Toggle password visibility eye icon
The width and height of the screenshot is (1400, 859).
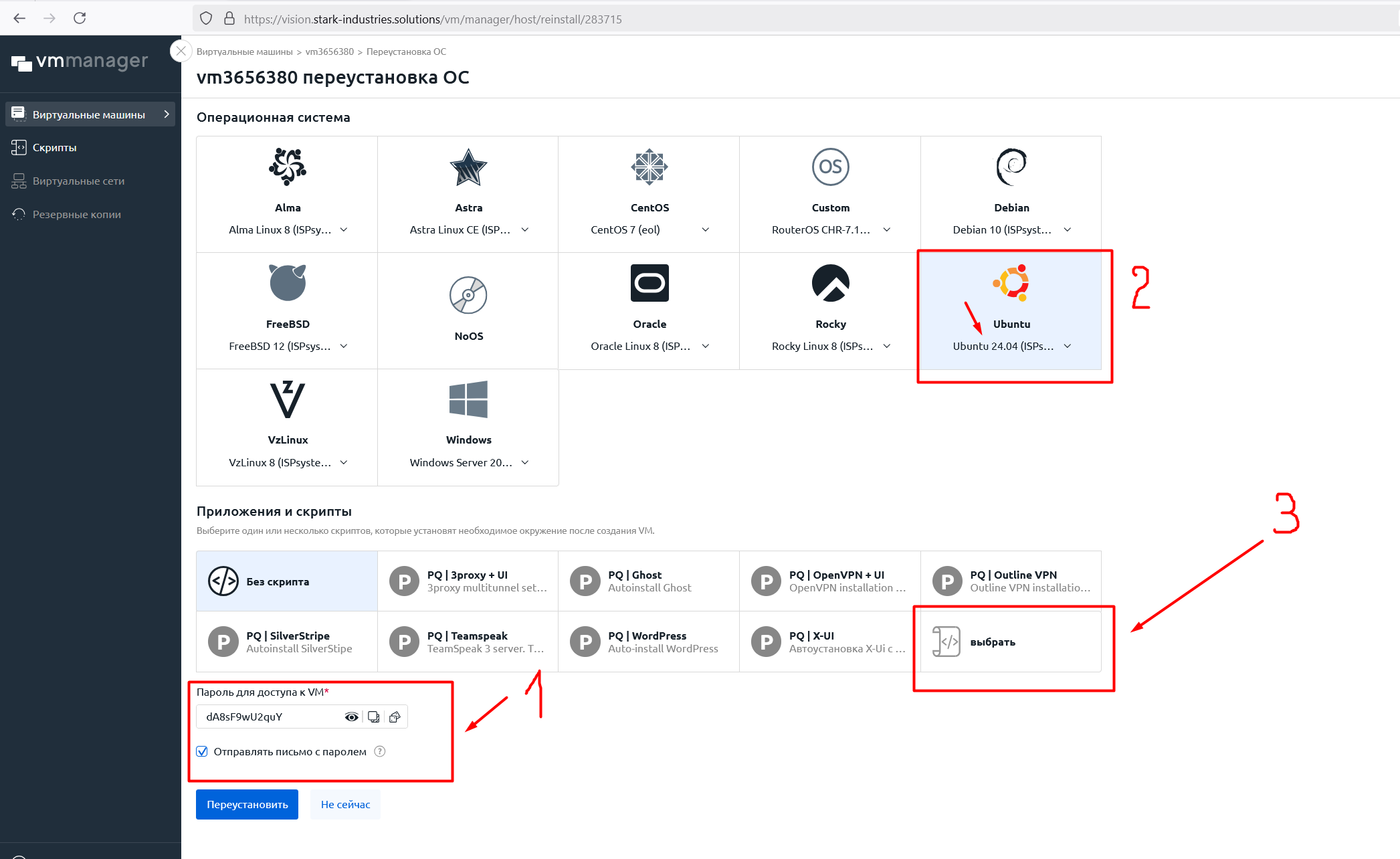351,717
